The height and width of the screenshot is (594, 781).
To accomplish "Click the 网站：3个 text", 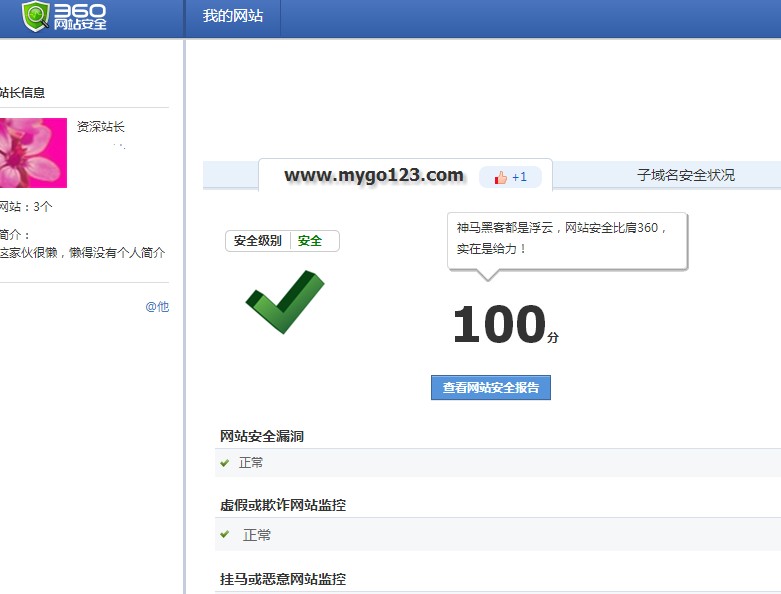I will point(26,206).
